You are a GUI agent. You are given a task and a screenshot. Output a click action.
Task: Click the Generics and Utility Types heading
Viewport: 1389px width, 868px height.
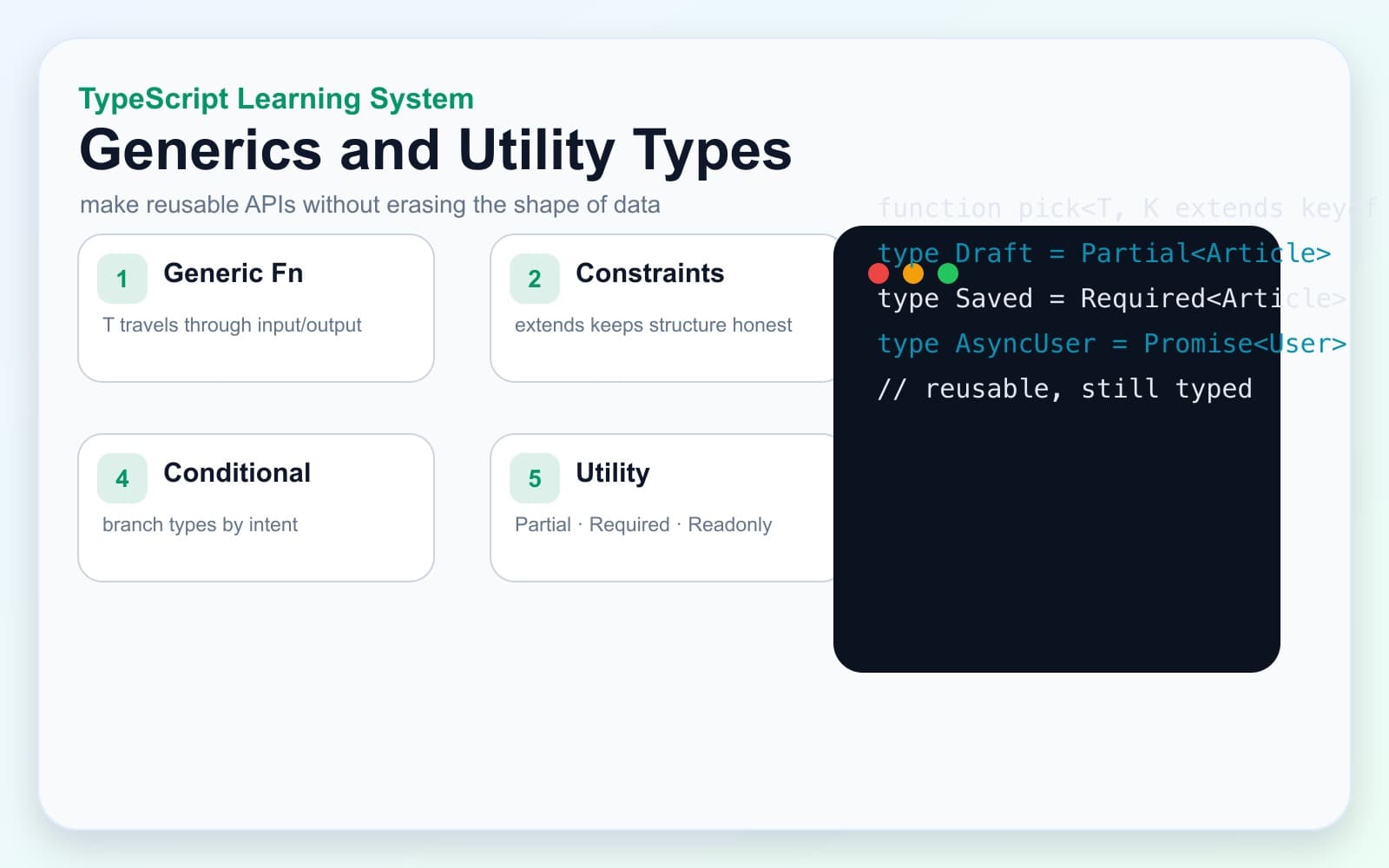[x=436, y=151]
